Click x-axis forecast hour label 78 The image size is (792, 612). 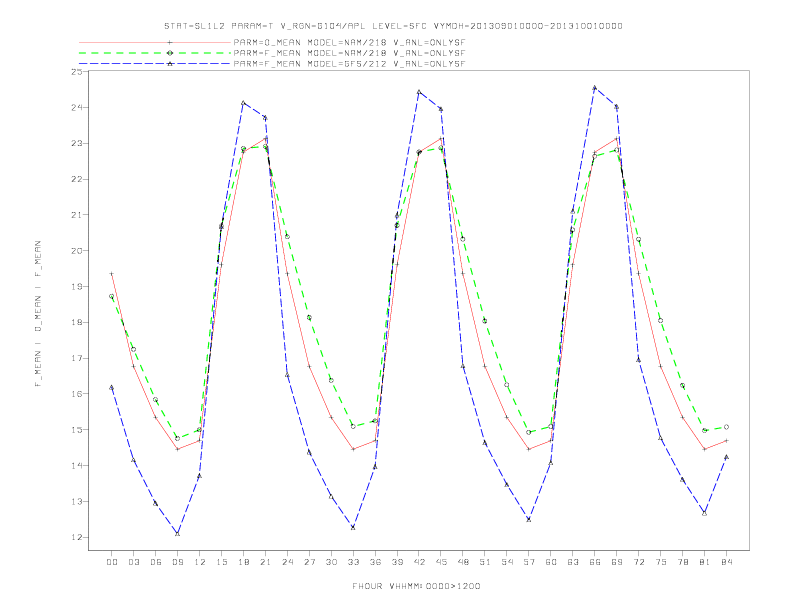(682, 562)
